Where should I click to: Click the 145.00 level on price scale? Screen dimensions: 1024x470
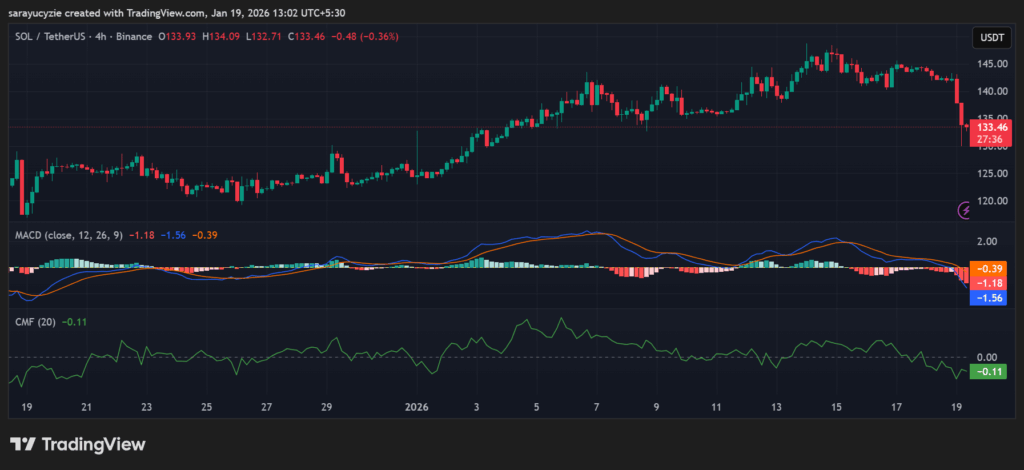click(x=990, y=64)
